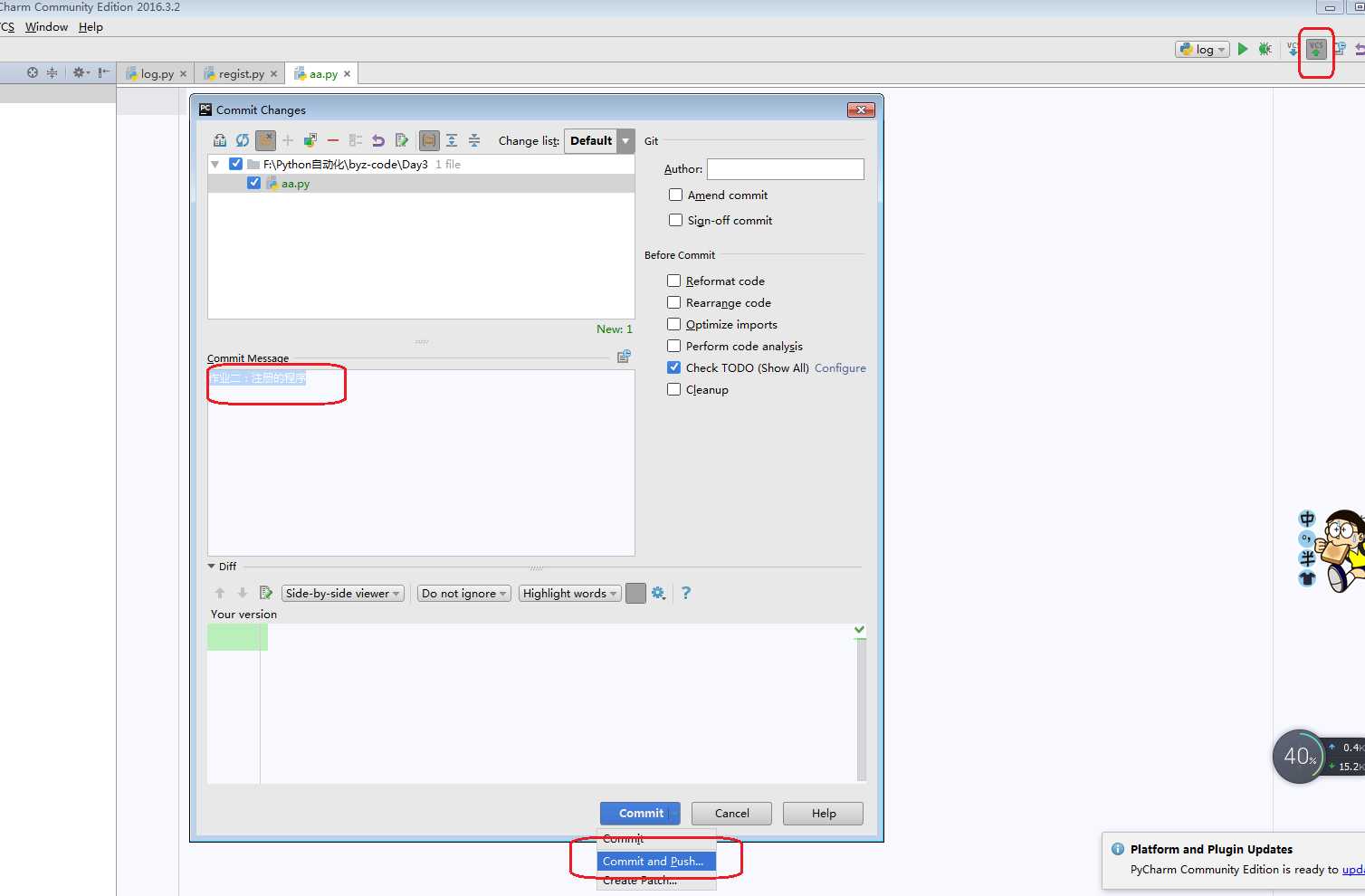Open the Do not ignore dropdown

point(464,594)
